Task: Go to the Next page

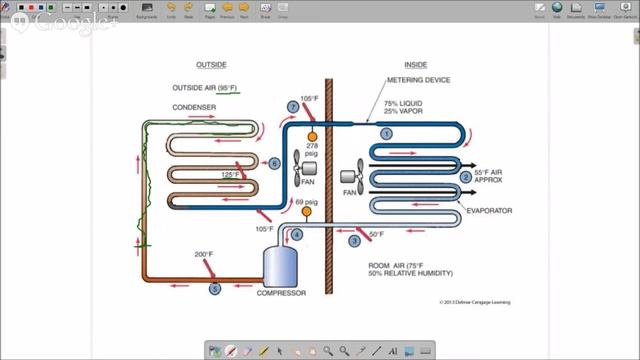Action: pos(244,10)
